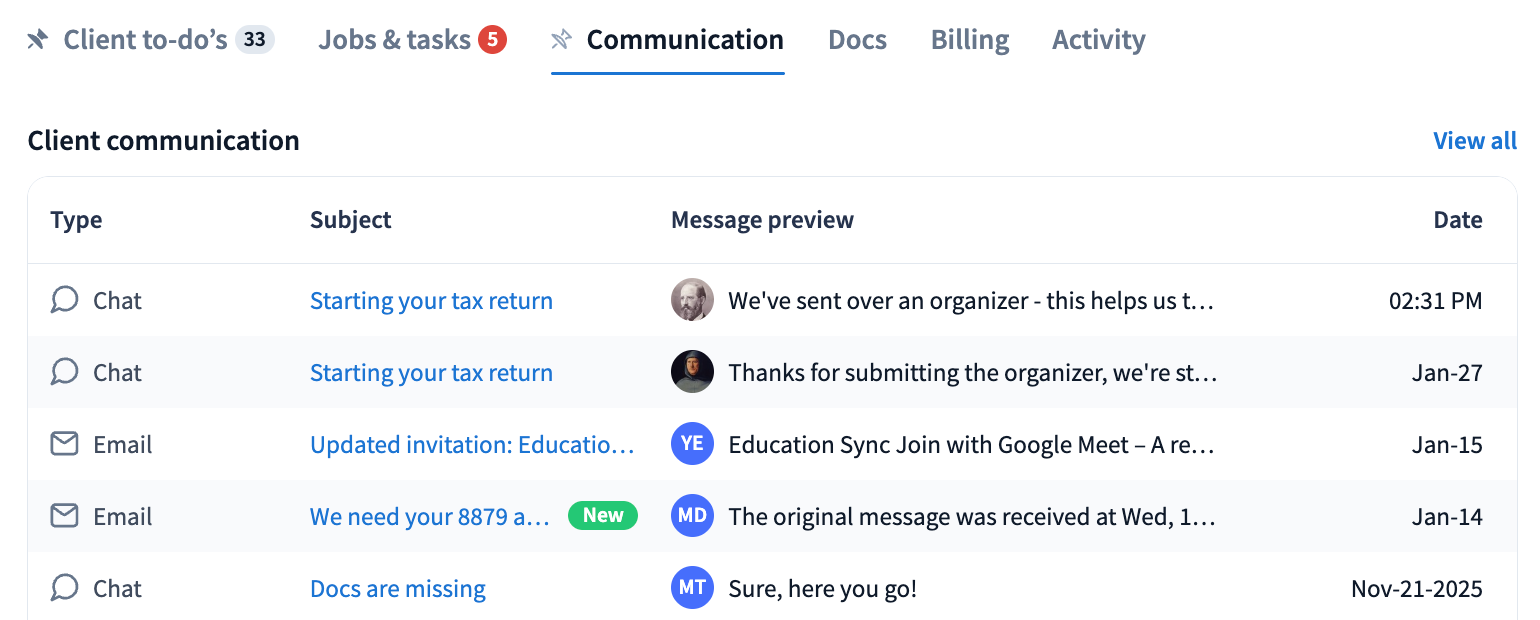Click the MT avatar badge
The image size is (1540, 620).
tap(692, 588)
